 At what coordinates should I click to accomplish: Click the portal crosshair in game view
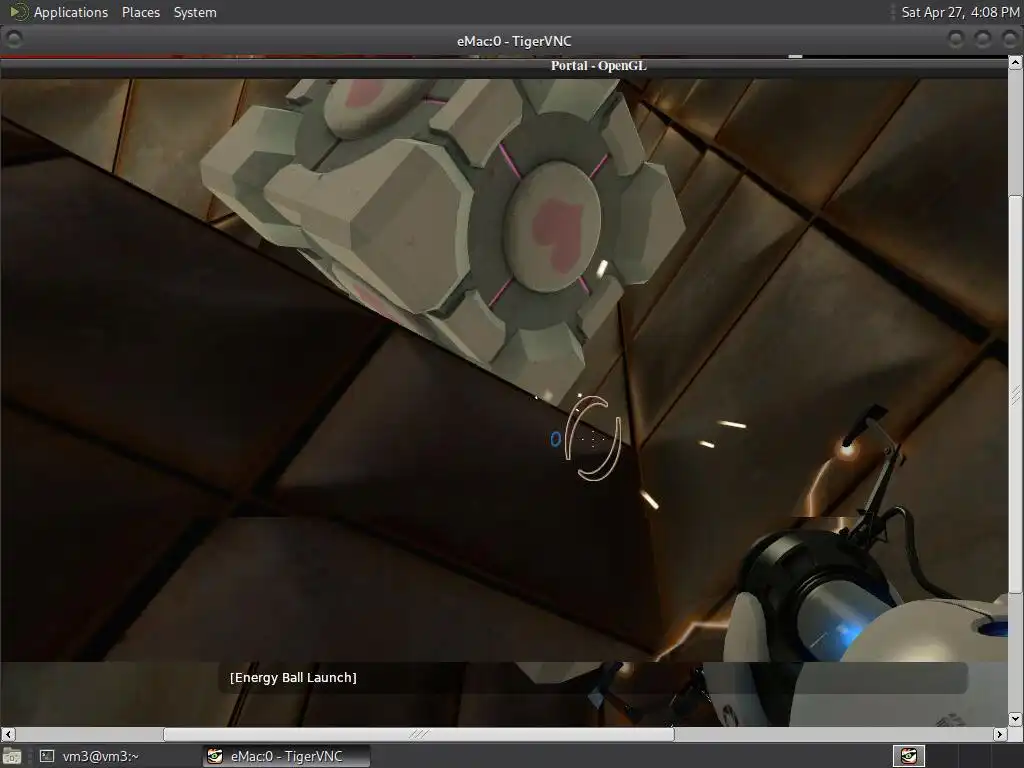[592, 439]
